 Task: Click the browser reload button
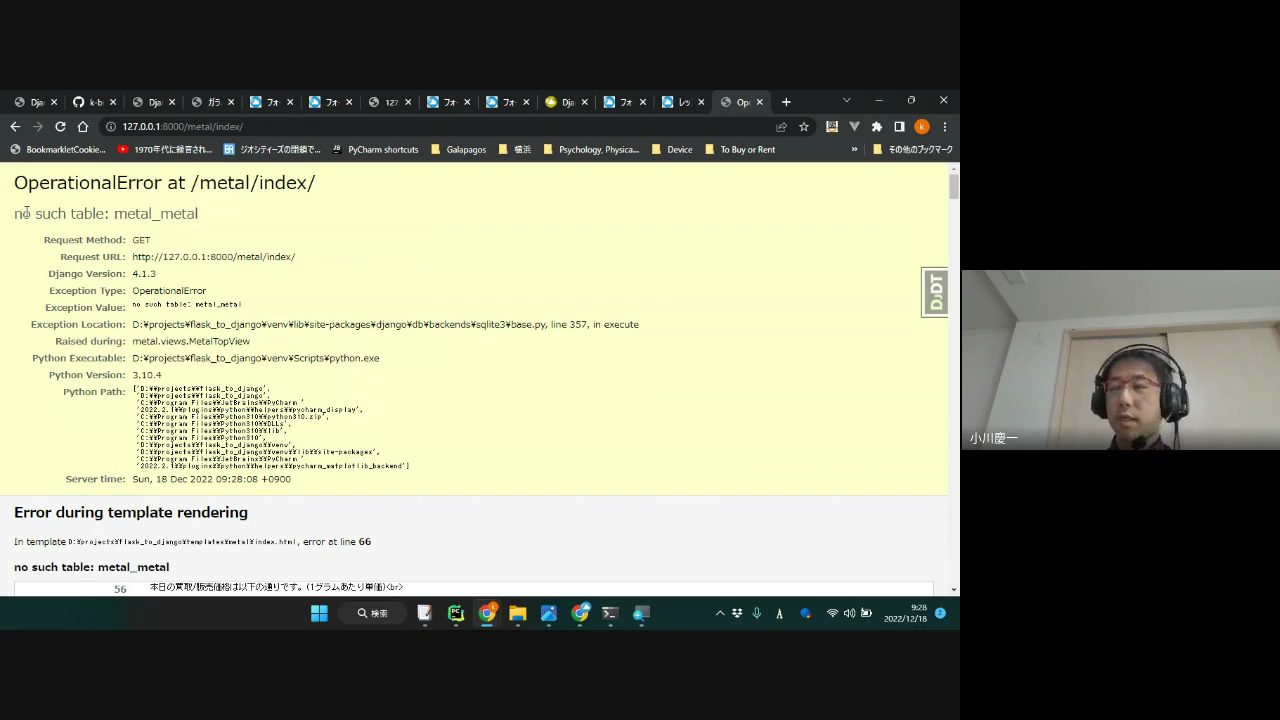60,127
